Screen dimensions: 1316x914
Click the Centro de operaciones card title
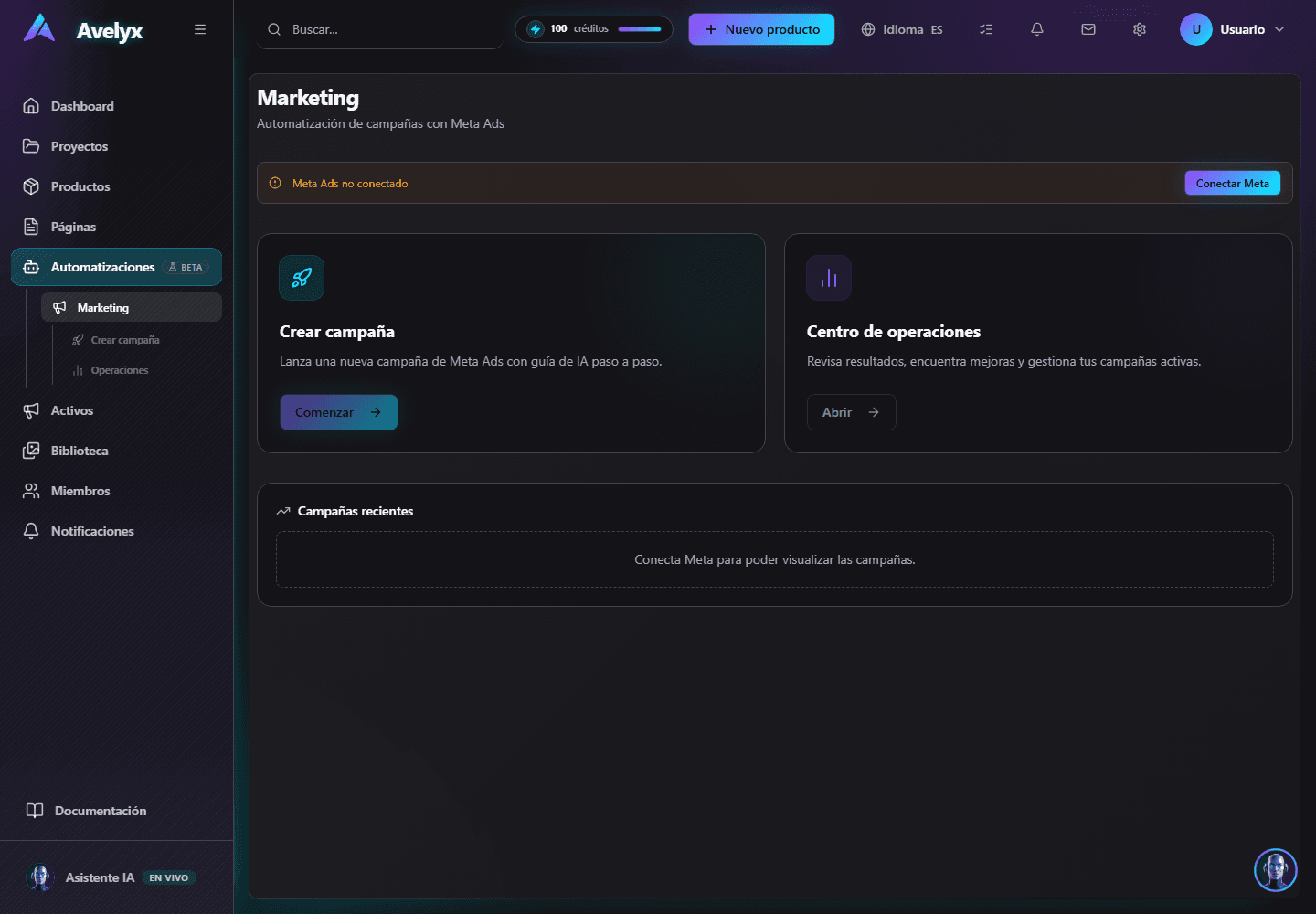894,332
